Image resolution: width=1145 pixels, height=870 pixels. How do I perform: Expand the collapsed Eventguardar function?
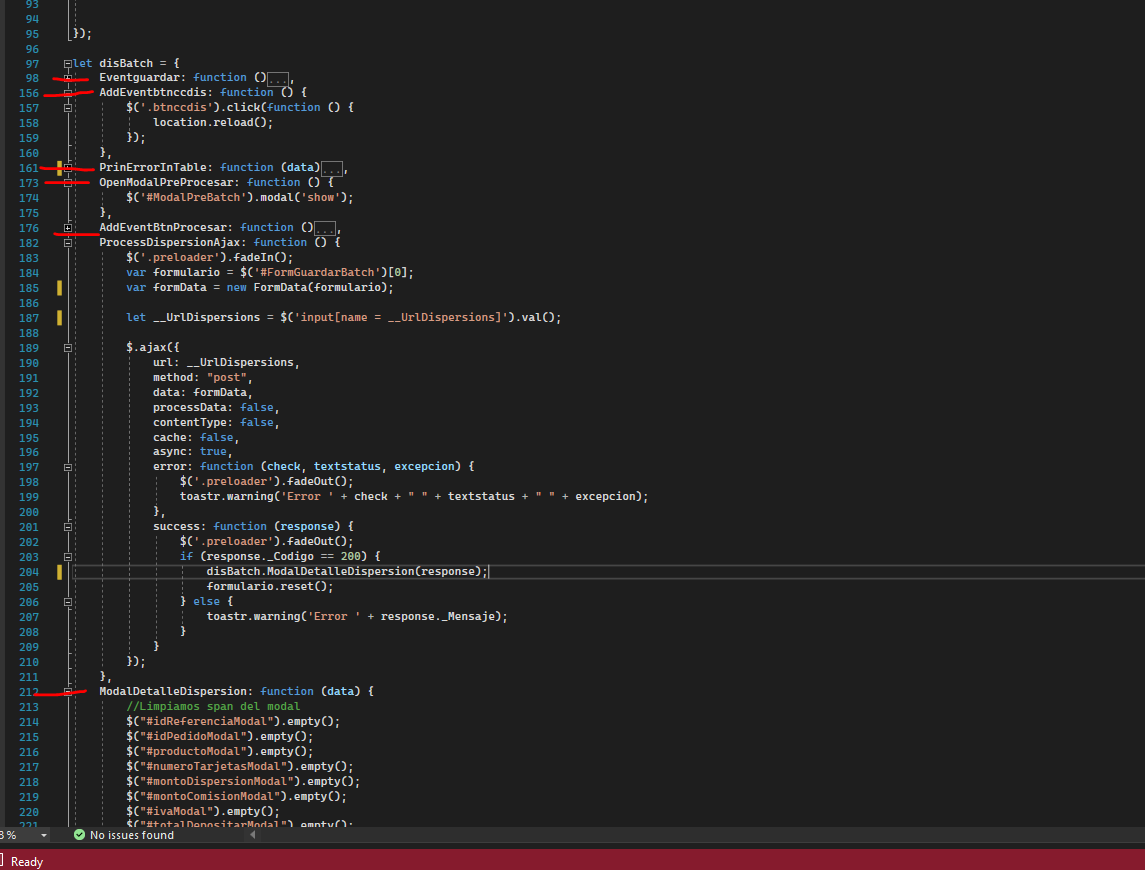tap(68, 78)
